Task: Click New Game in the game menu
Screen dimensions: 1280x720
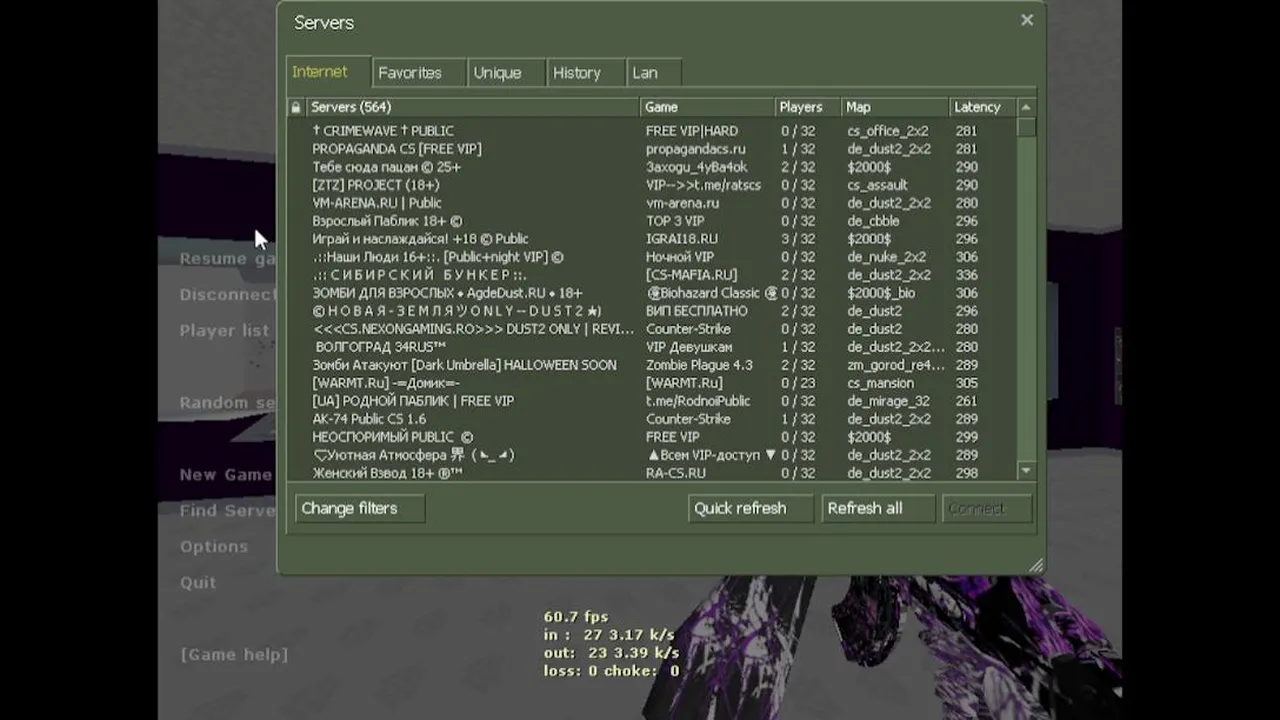Action: (x=225, y=474)
